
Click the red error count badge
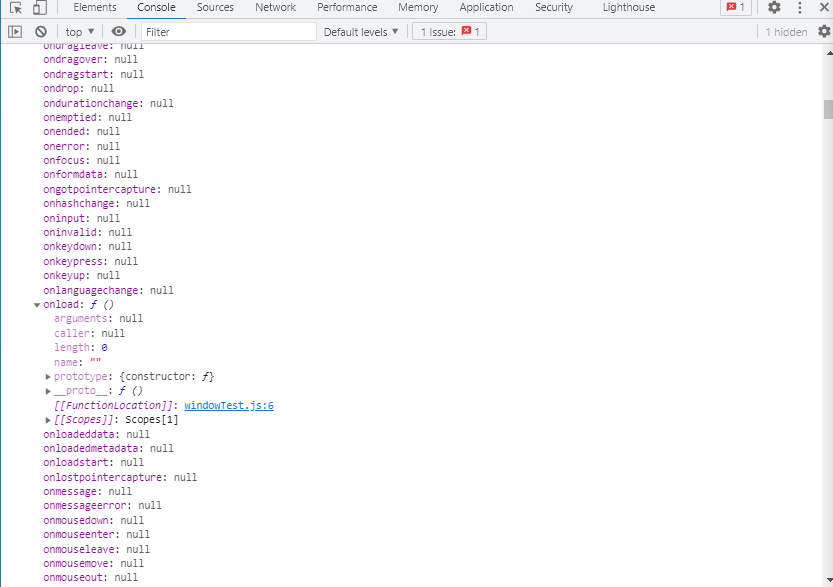736,7
